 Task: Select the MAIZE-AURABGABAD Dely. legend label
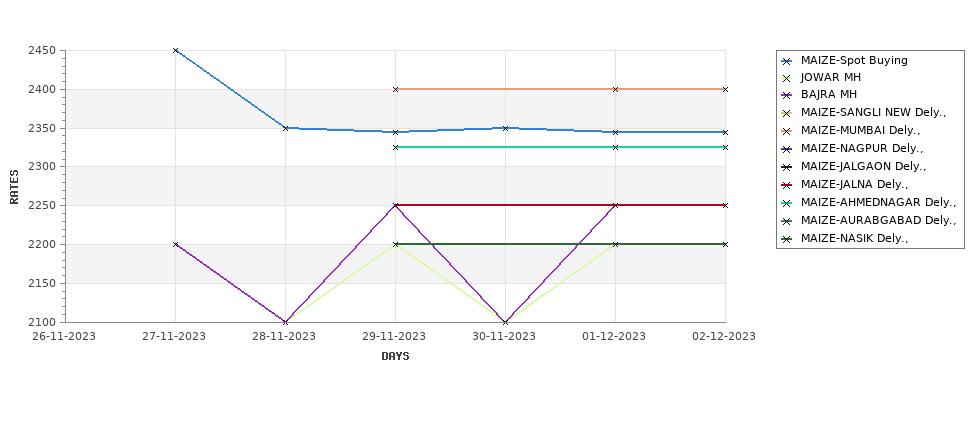point(878,220)
